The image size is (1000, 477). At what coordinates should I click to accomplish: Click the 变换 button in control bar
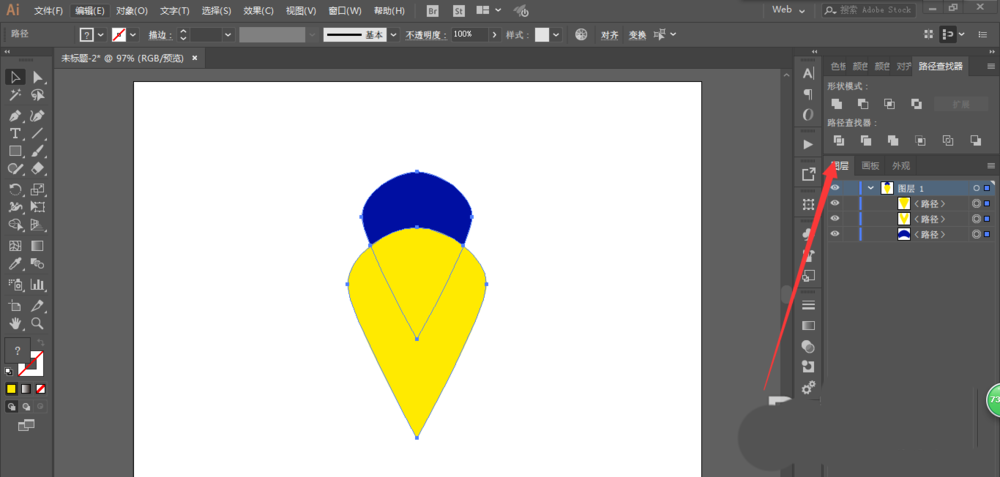coord(637,34)
